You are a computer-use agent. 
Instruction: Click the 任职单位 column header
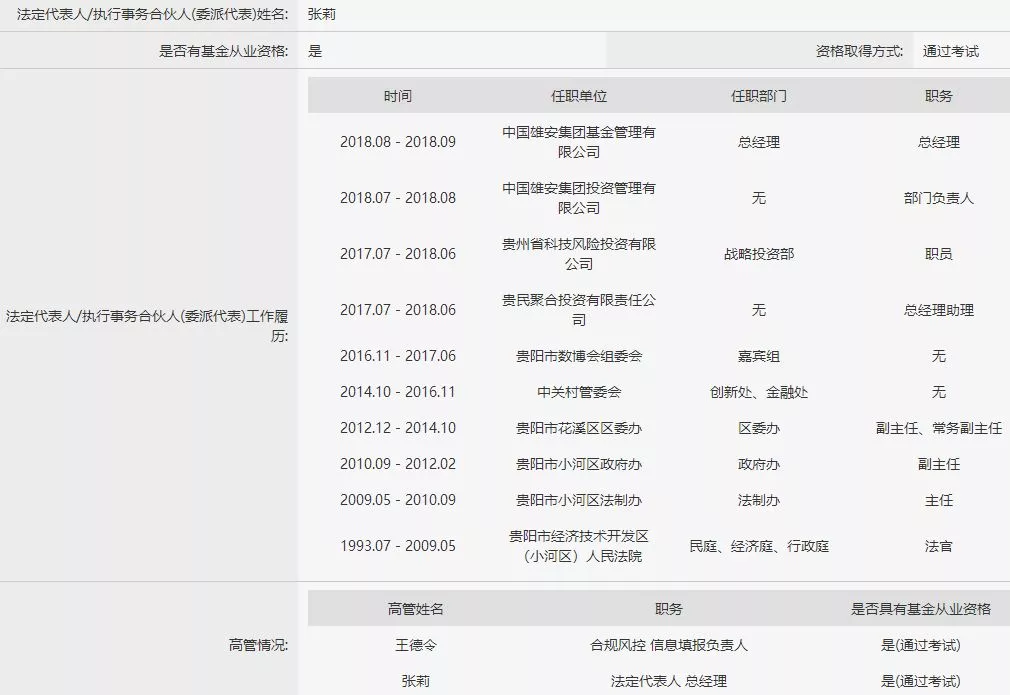click(x=578, y=96)
